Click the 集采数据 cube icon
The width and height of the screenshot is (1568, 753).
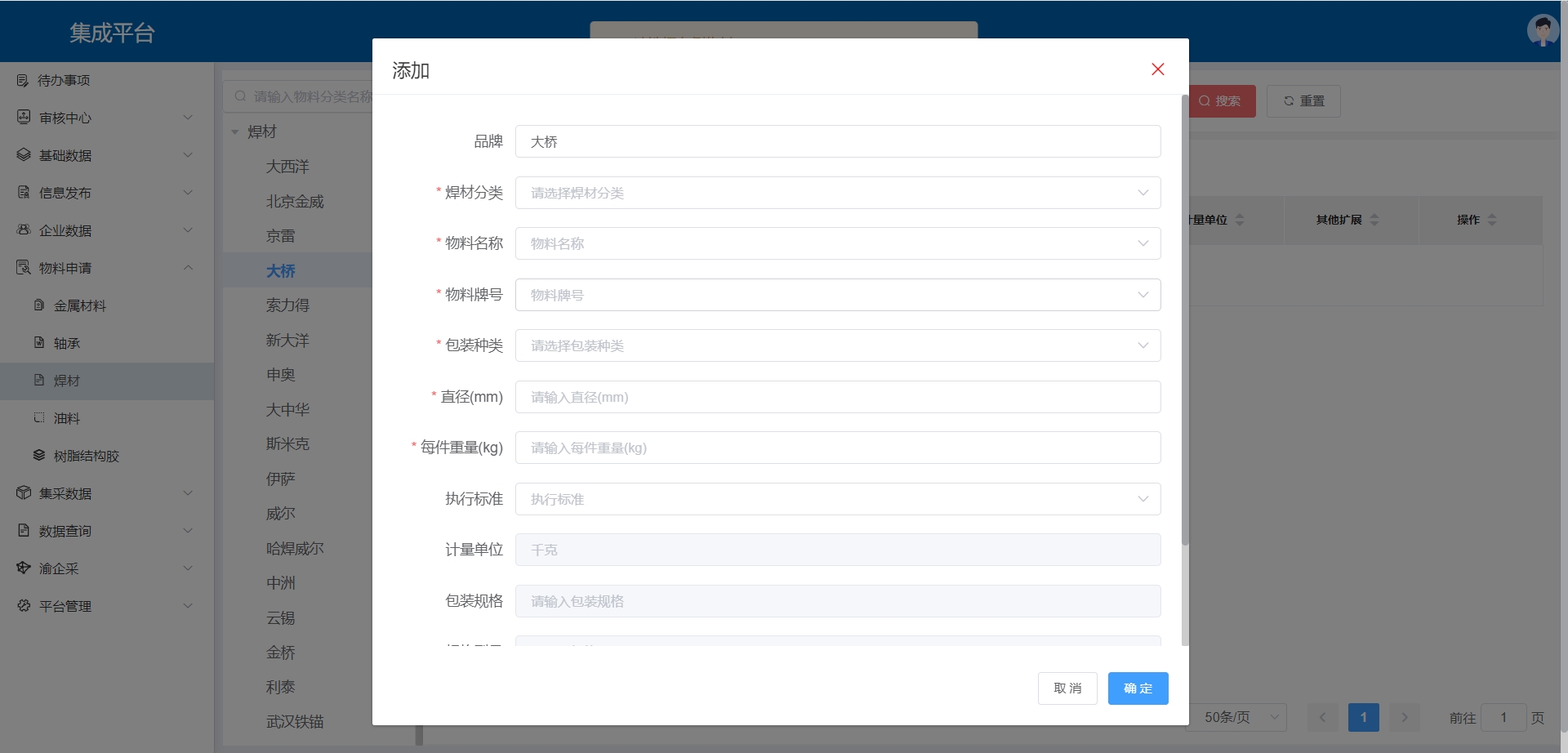tap(24, 493)
